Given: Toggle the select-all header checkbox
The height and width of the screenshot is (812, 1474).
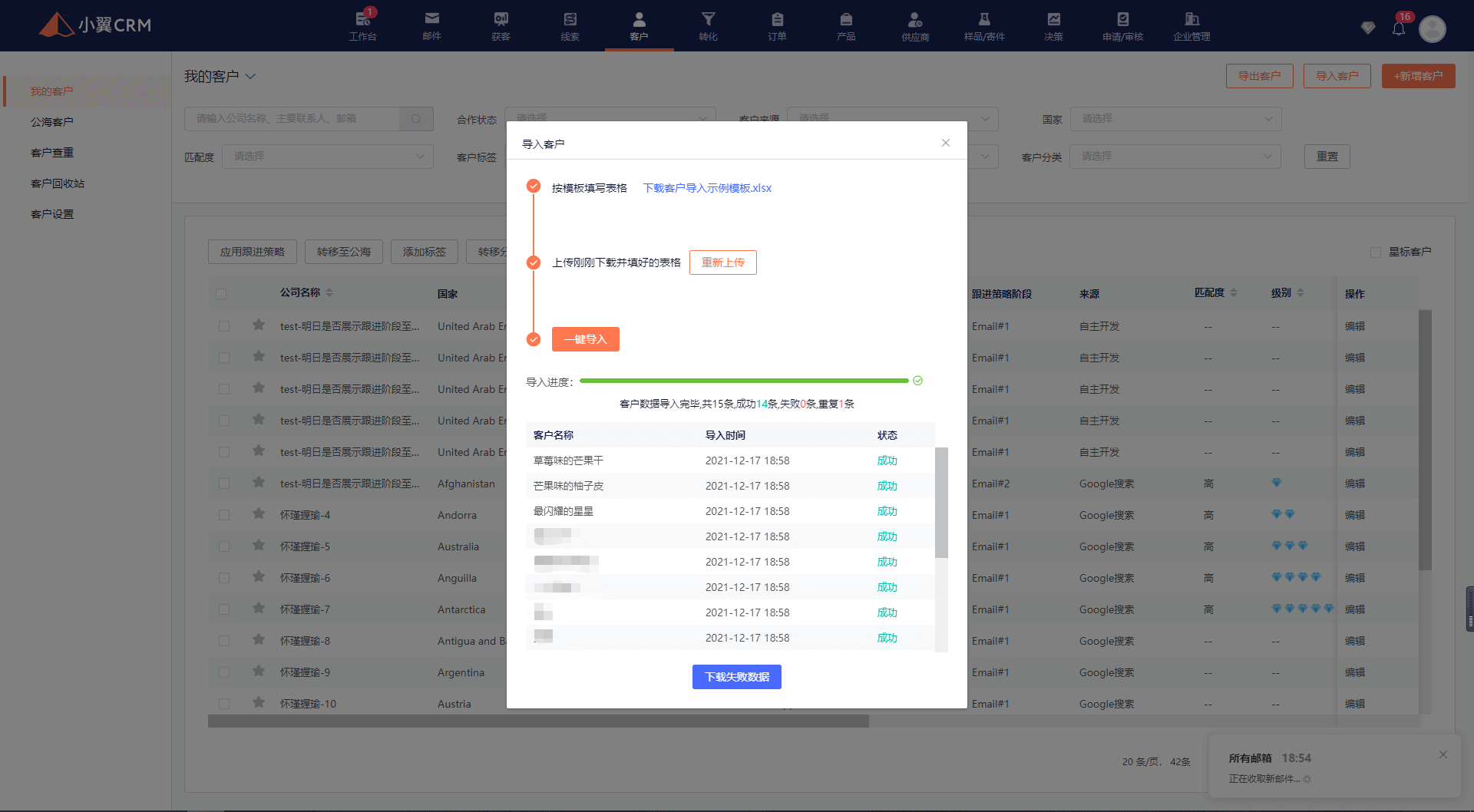Looking at the screenshot, I should point(221,294).
